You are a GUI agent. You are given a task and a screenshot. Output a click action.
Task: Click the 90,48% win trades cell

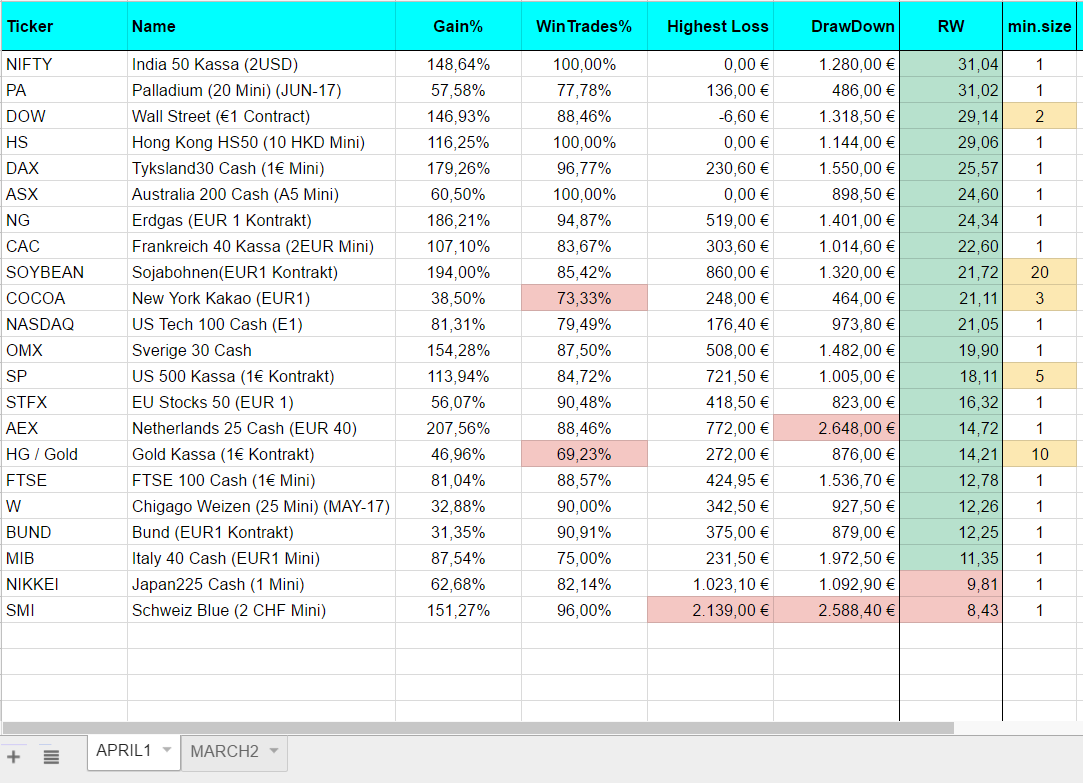[584, 403]
